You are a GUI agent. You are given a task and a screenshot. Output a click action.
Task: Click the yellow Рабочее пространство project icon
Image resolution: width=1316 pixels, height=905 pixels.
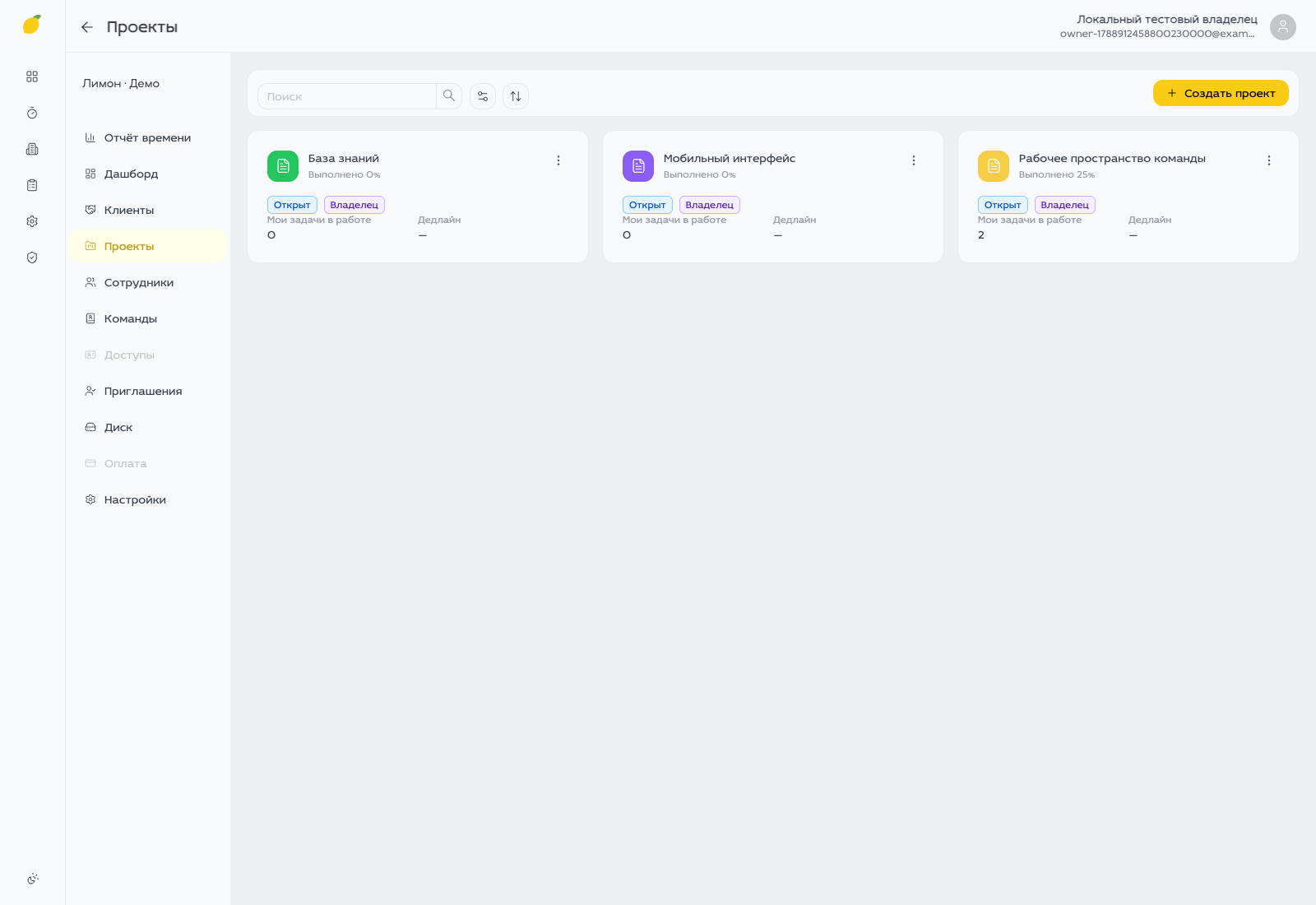pos(994,166)
